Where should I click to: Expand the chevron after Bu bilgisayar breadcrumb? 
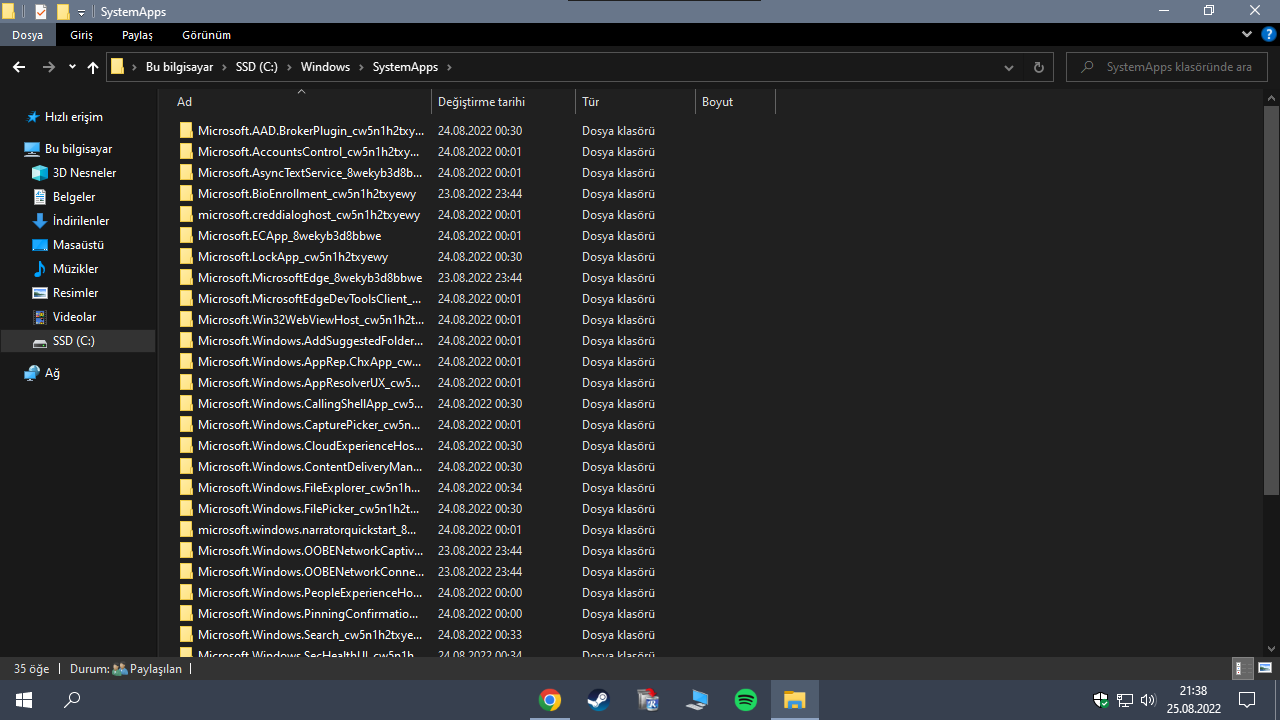pos(225,67)
